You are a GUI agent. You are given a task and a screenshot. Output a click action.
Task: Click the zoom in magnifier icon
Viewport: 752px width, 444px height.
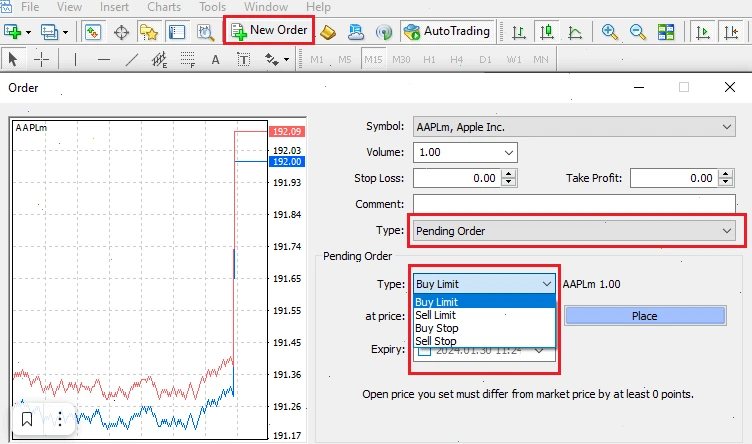610,31
